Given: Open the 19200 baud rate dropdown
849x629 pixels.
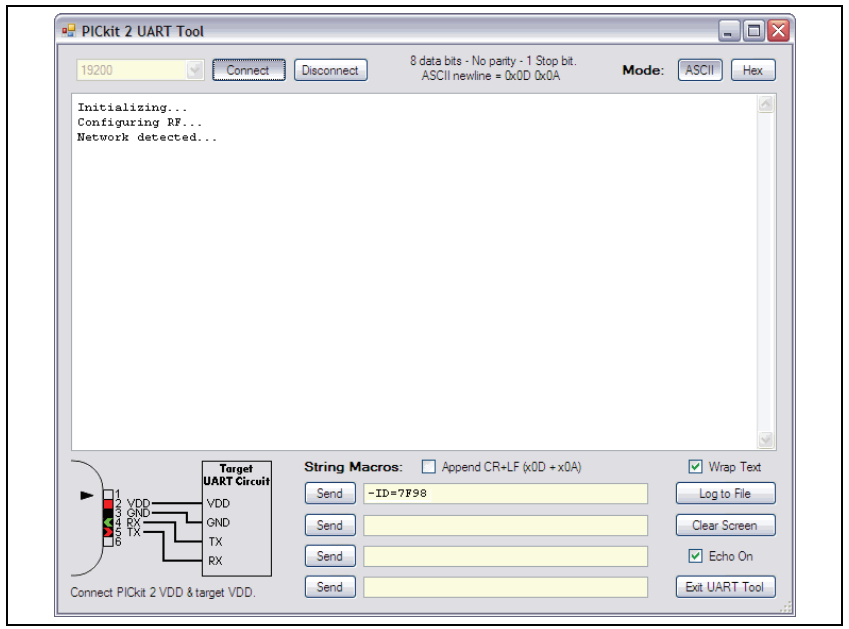Looking at the screenshot, I should [194, 70].
